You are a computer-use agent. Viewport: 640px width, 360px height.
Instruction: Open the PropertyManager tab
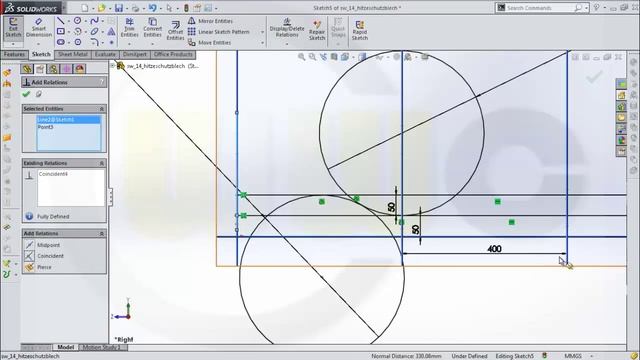[x=40, y=69]
